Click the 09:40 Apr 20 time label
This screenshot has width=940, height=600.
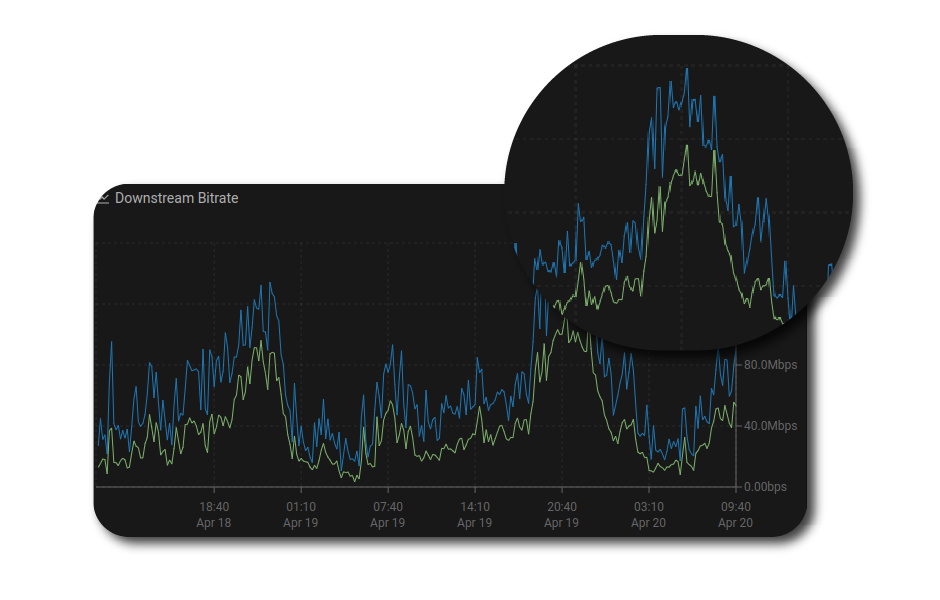click(x=735, y=514)
